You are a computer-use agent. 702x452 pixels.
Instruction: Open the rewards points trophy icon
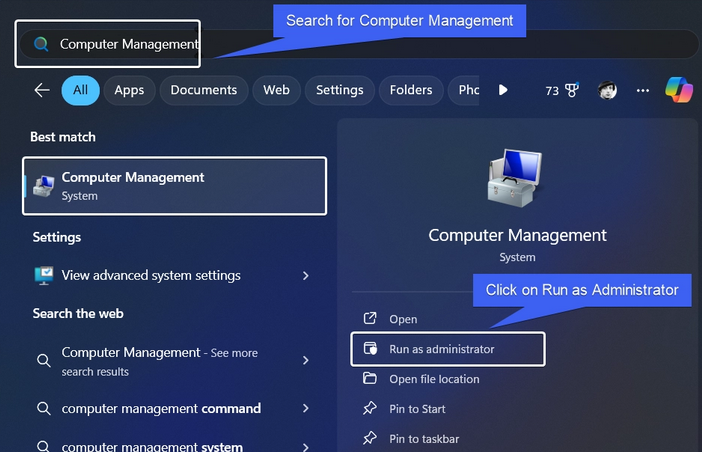tap(572, 90)
